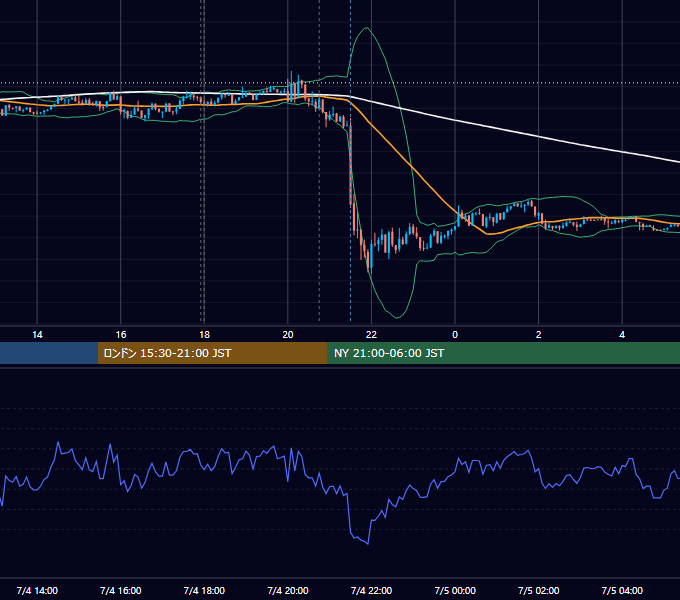The image size is (680, 600).
Task: Click the hour label 18 on price chart axis
Action: 204,335
